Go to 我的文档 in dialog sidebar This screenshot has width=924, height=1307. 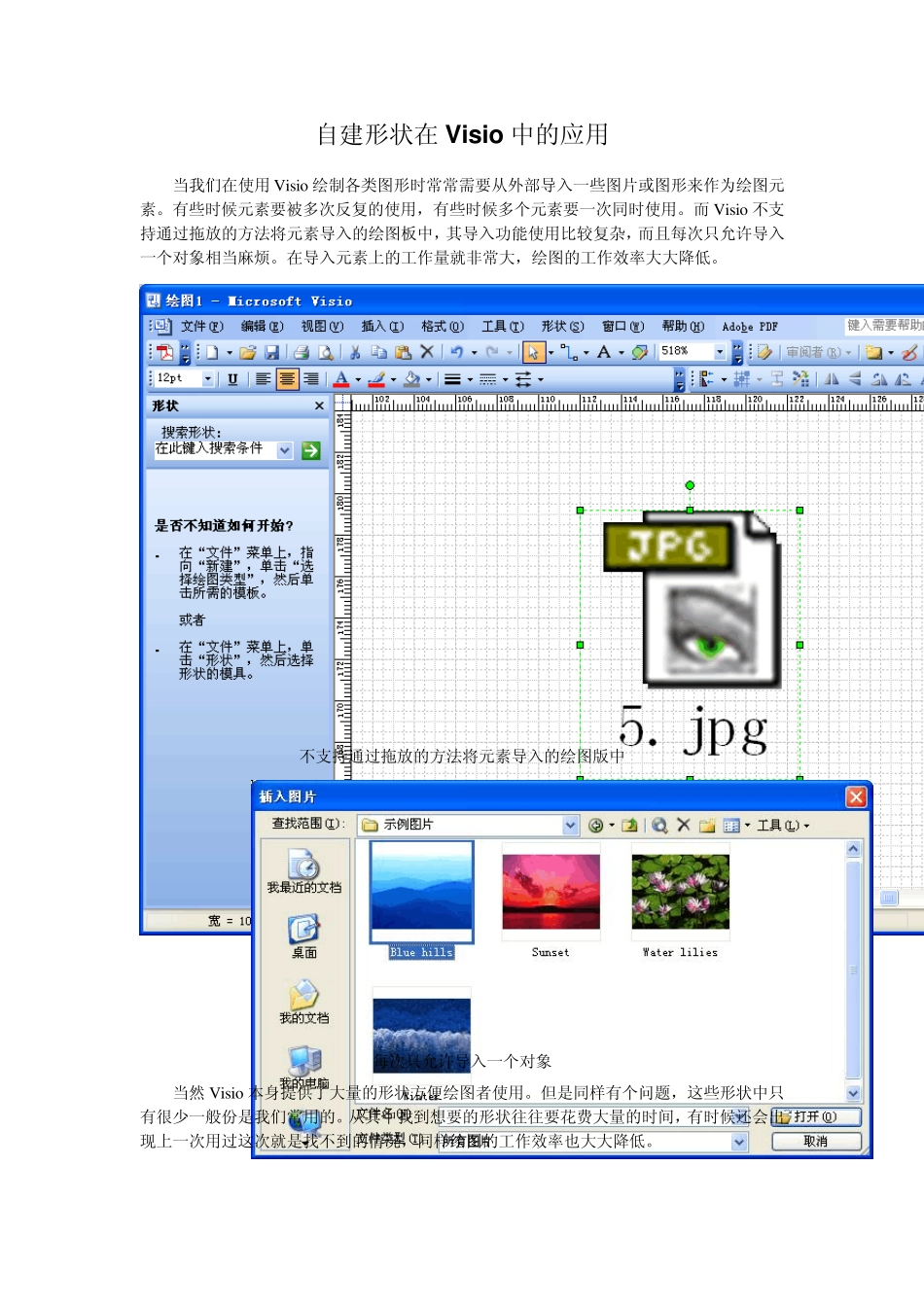click(x=304, y=1002)
